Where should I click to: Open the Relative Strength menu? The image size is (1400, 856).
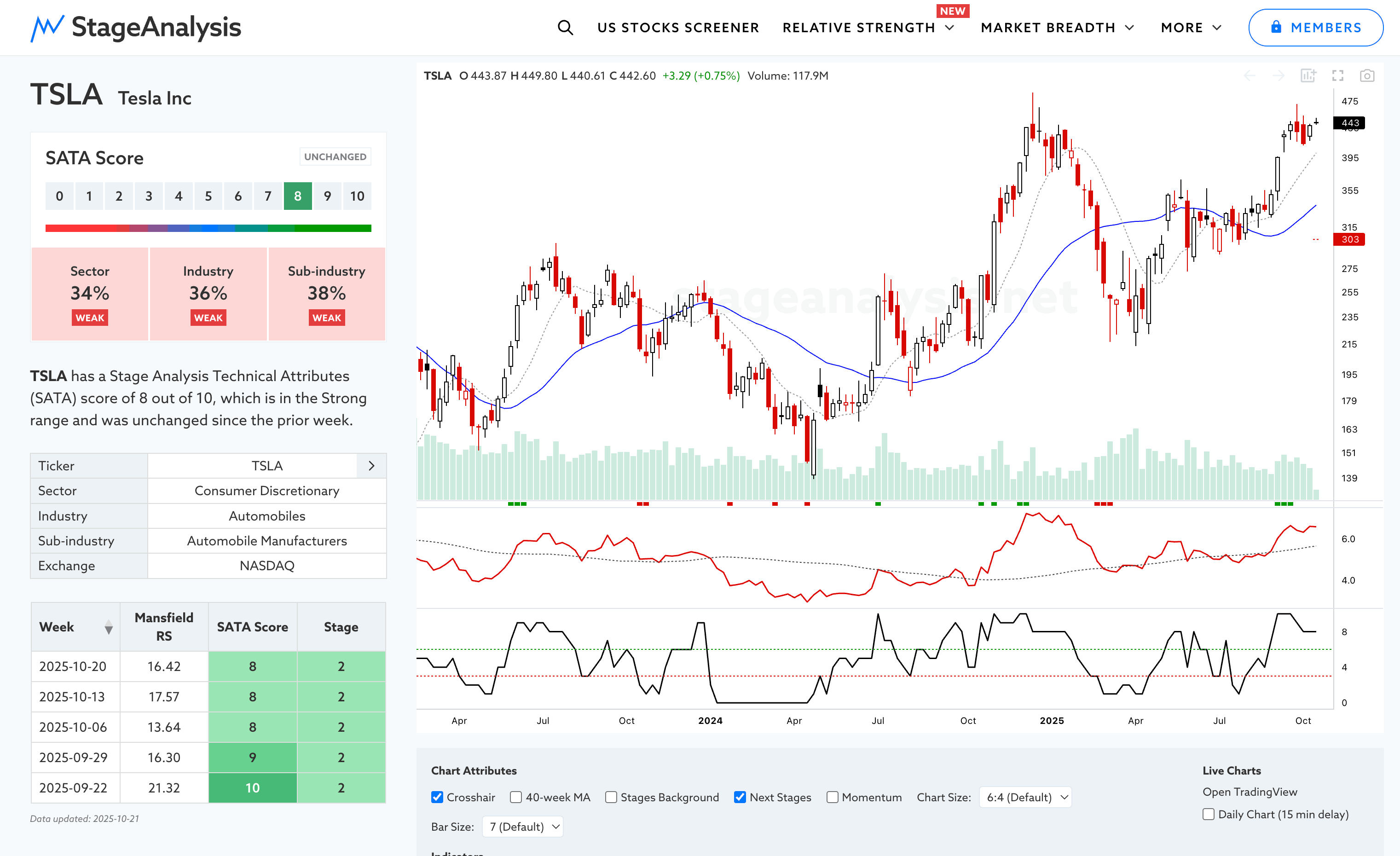pyautogui.click(x=868, y=27)
